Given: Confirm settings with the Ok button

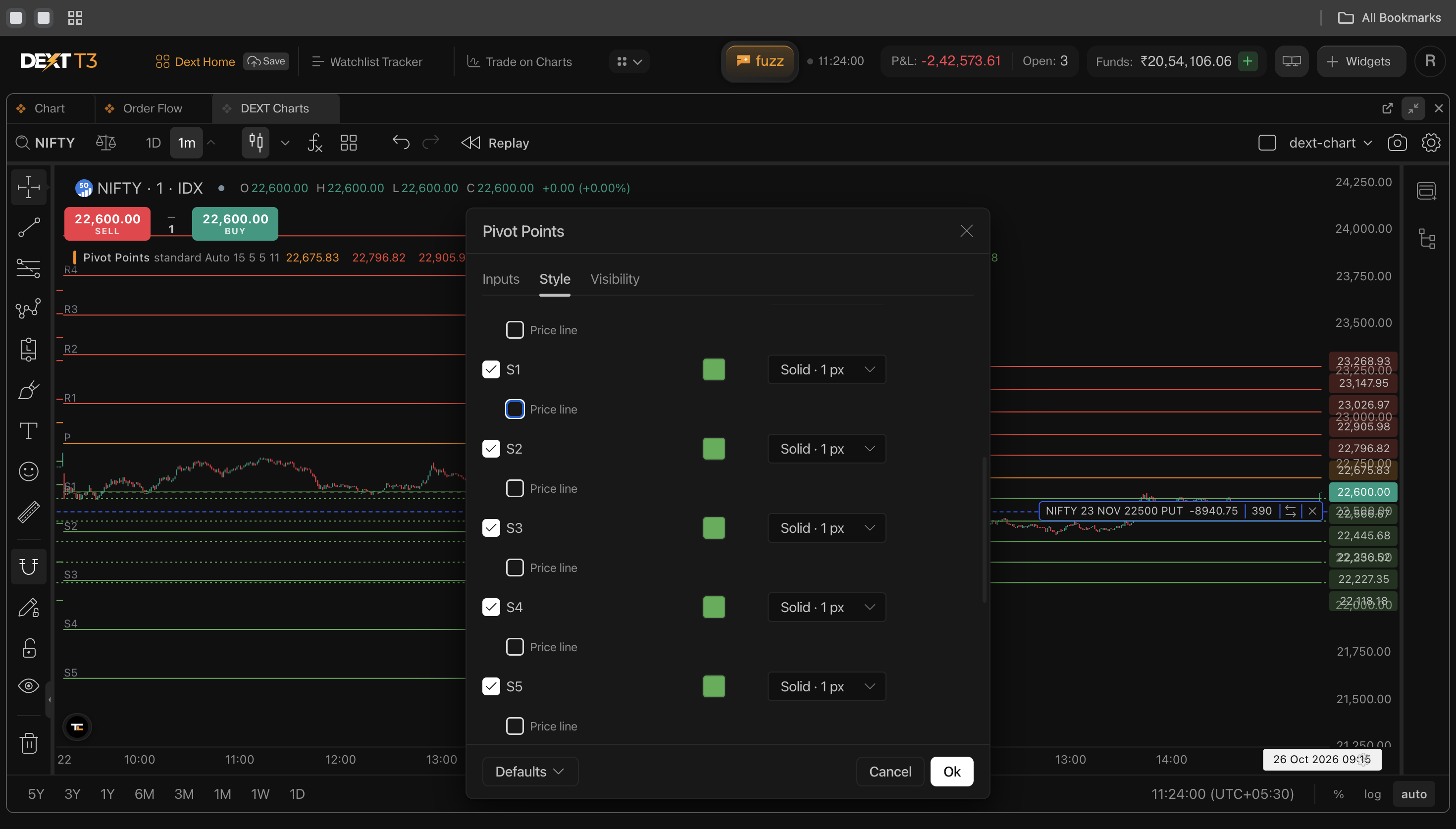Looking at the screenshot, I should (952, 772).
